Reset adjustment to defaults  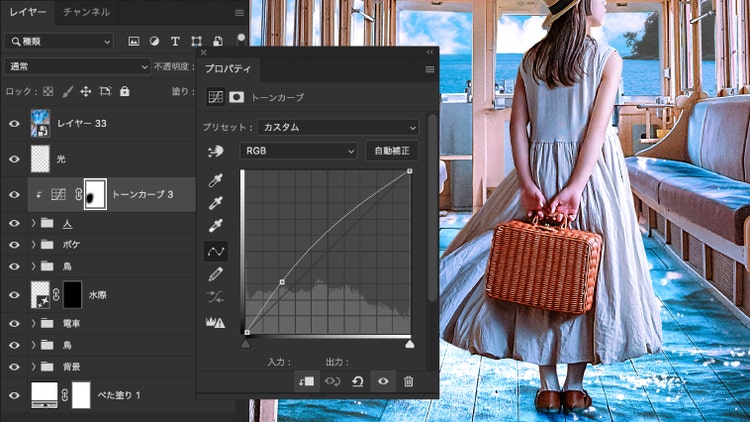click(357, 381)
